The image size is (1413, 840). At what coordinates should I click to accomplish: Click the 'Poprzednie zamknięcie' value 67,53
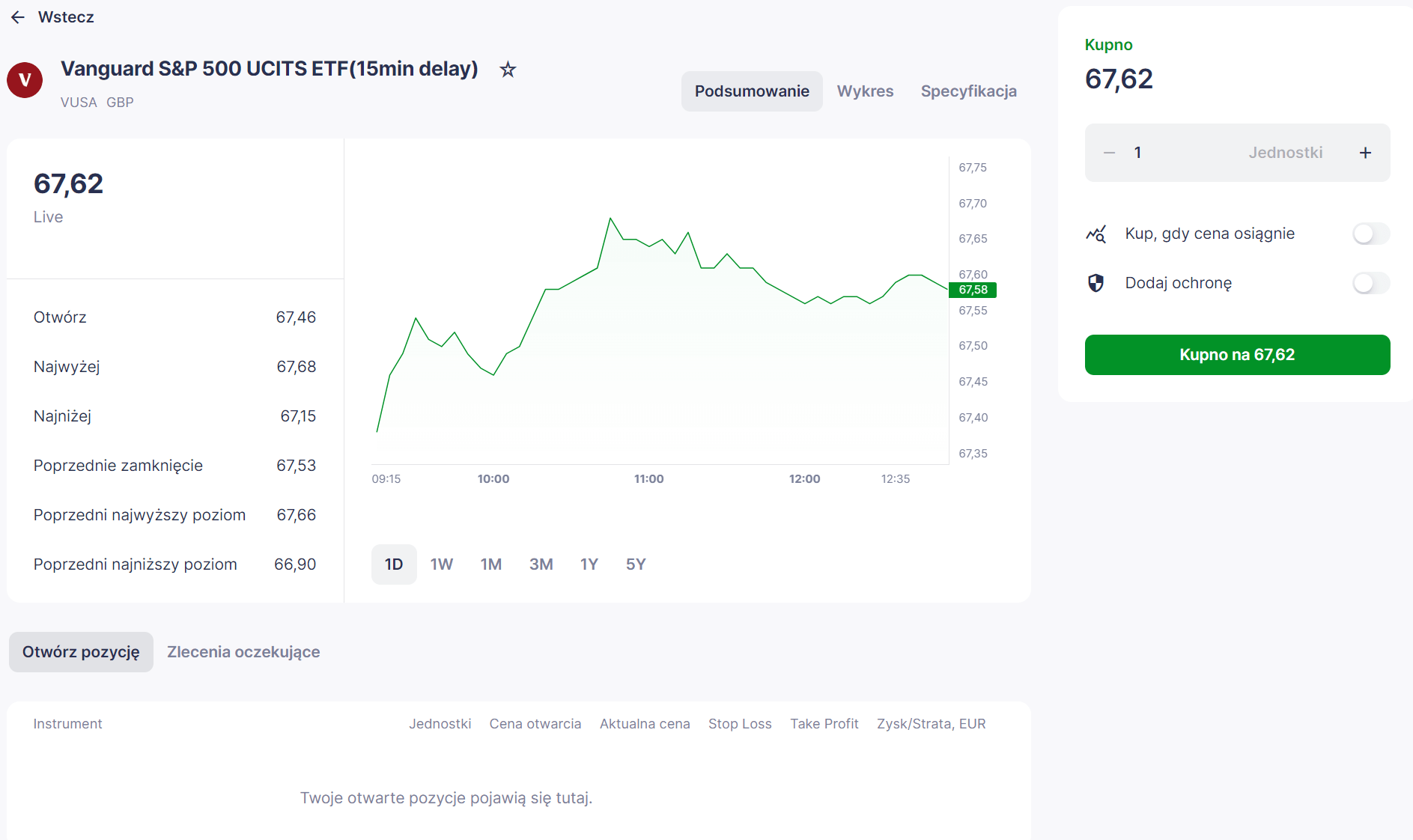tap(296, 466)
